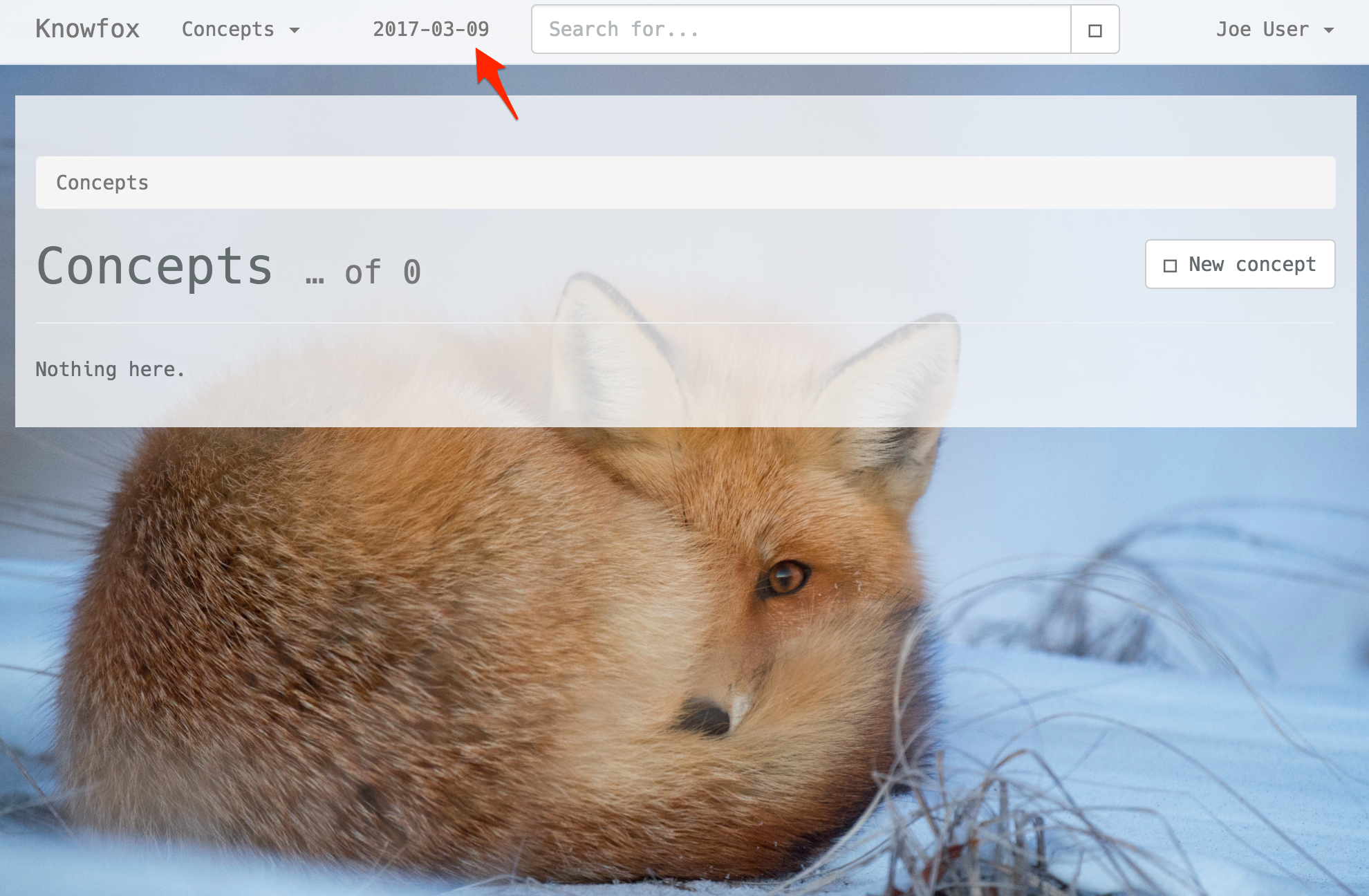Image resolution: width=1369 pixels, height=896 pixels.
Task: Click the large Concepts page heading
Action: coord(155,267)
